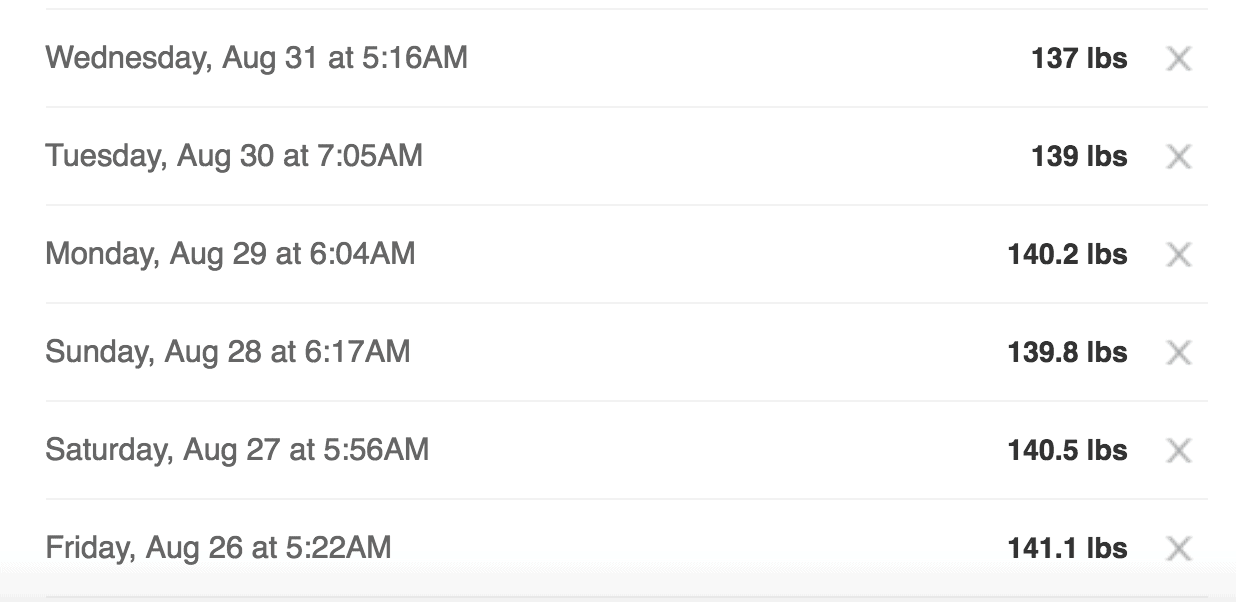Screen dimensions: 1236x602
Task: Delete the Saturday, Aug 27 entry
Action: click(x=1179, y=451)
